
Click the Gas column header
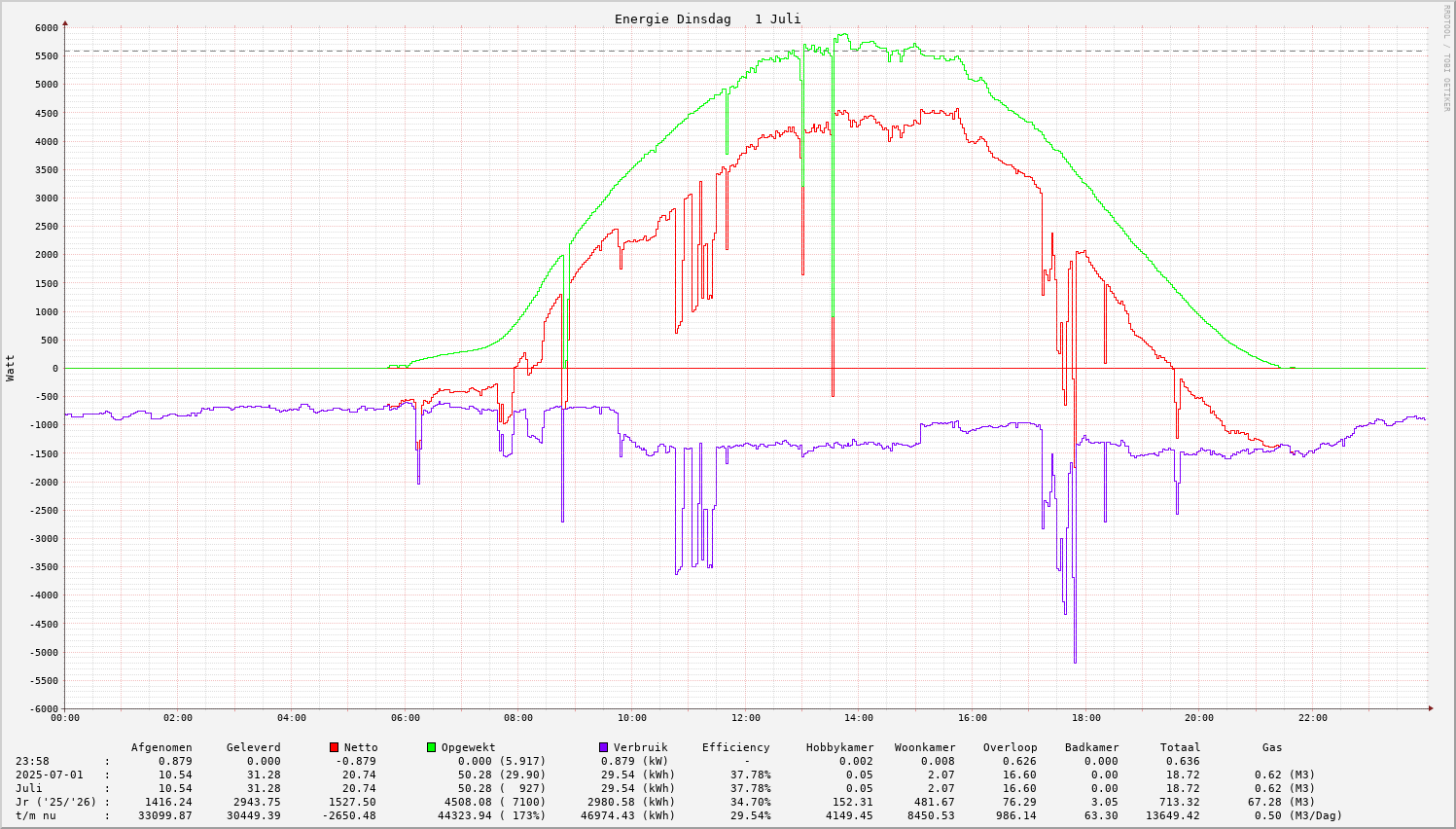(1272, 747)
